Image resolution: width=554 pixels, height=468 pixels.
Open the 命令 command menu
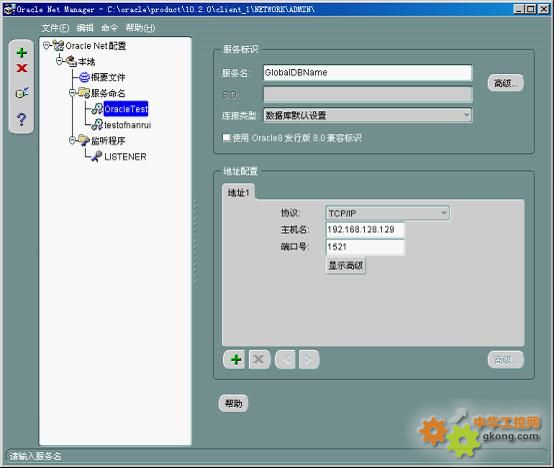point(109,28)
